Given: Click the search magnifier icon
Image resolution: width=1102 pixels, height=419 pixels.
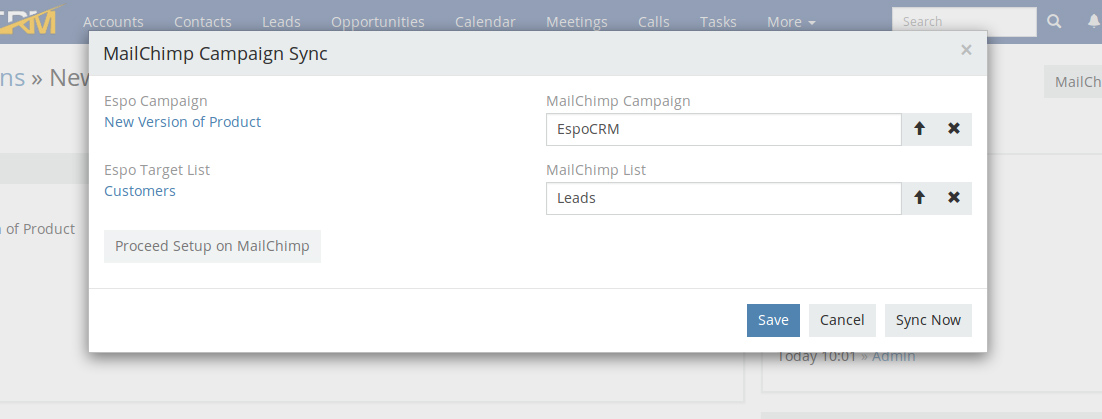Looking at the screenshot, I should pos(1054,22).
